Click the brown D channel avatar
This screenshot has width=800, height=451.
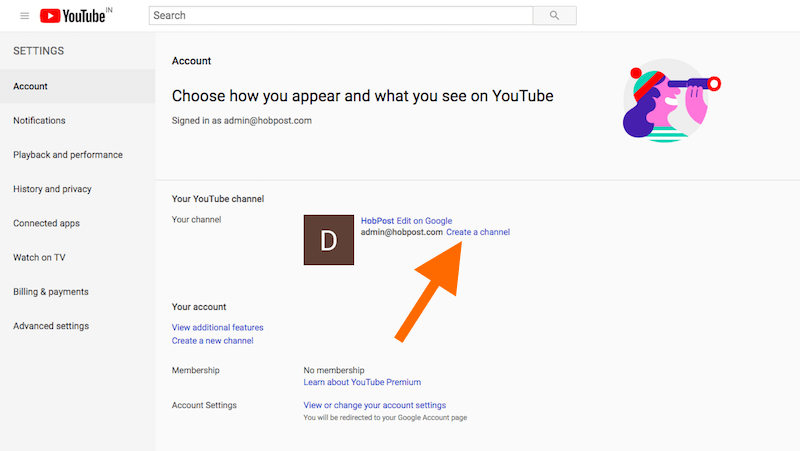[329, 240]
